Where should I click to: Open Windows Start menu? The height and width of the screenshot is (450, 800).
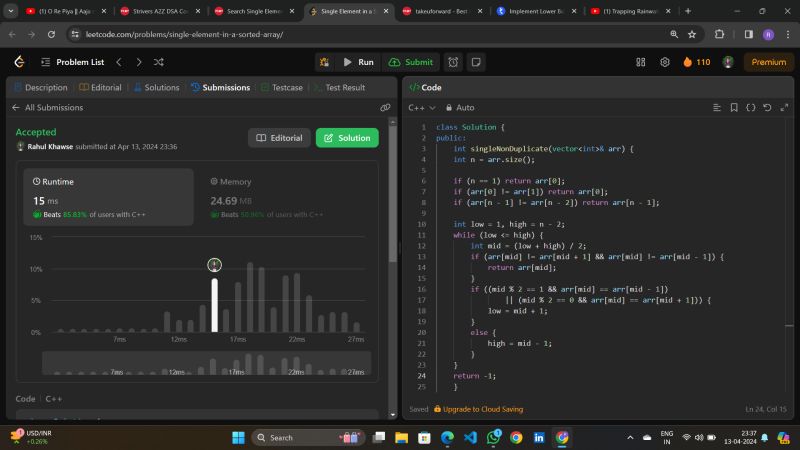tap(238, 437)
